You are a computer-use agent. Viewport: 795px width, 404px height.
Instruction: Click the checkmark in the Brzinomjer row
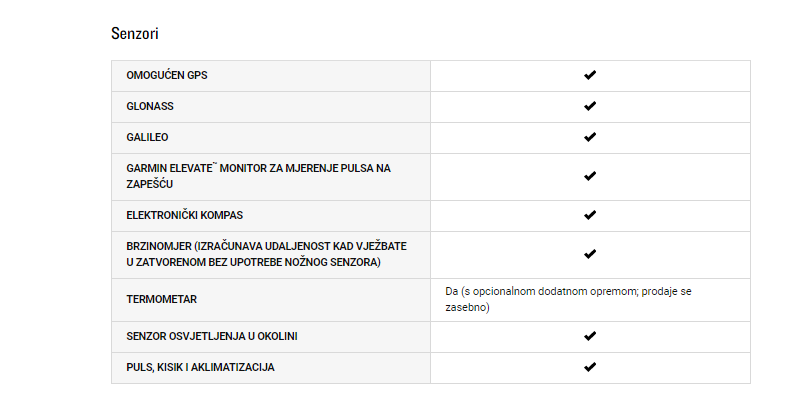[590, 254]
